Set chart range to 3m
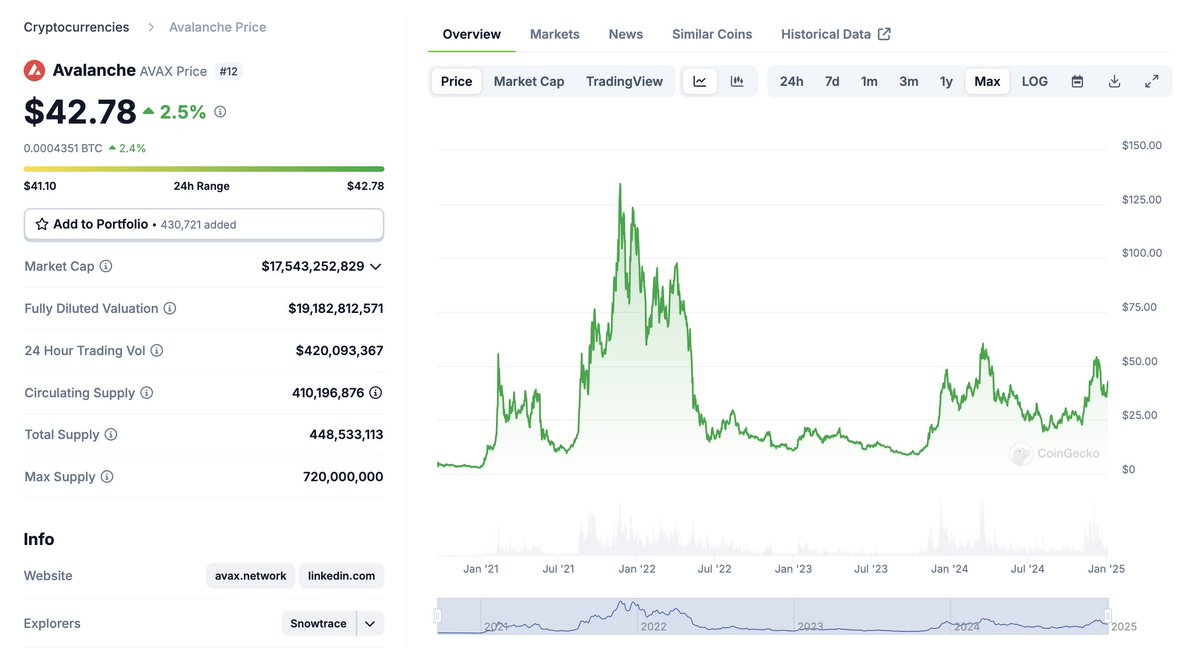The height and width of the screenshot is (649, 1200). [908, 81]
